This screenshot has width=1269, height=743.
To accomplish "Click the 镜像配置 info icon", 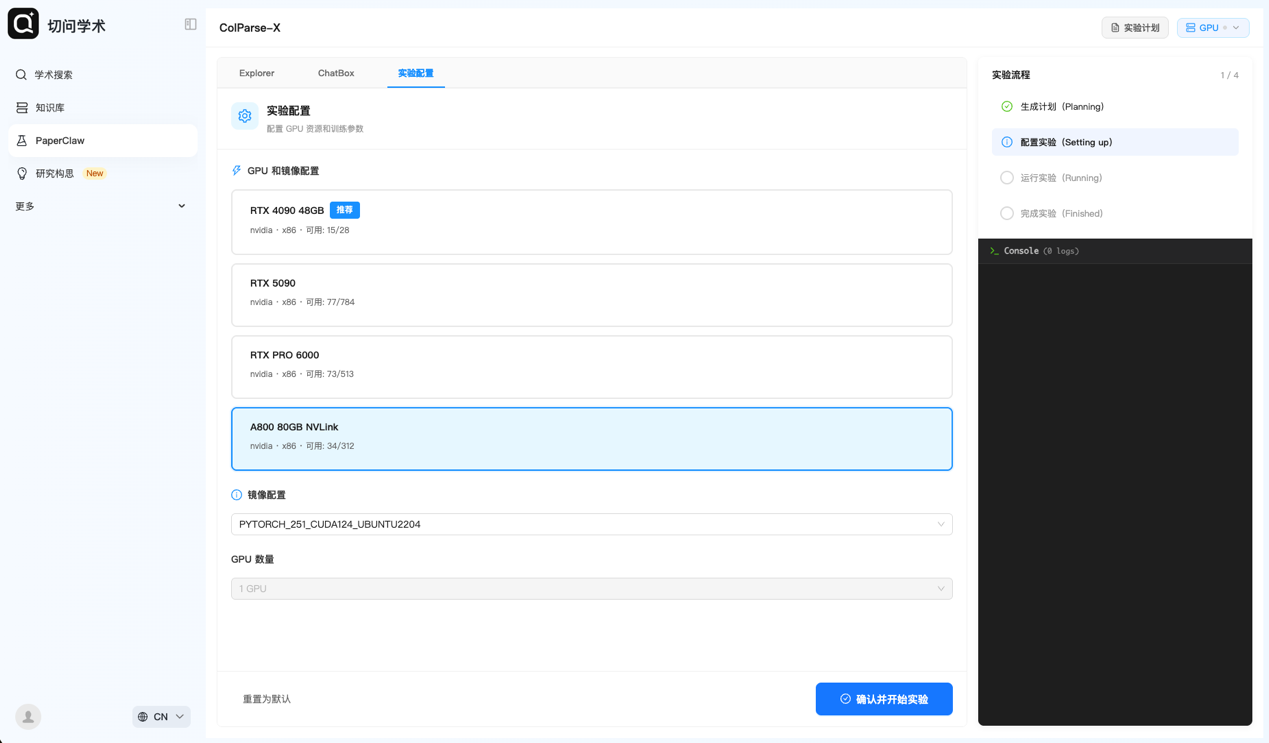I will click(237, 495).
